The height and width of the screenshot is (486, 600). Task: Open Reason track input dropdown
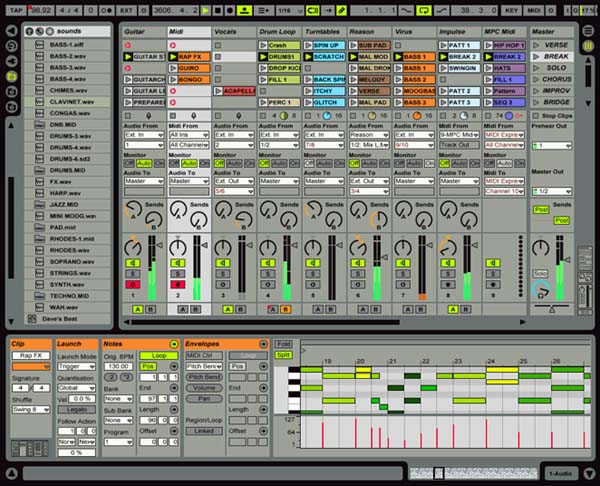click(369, 135)
